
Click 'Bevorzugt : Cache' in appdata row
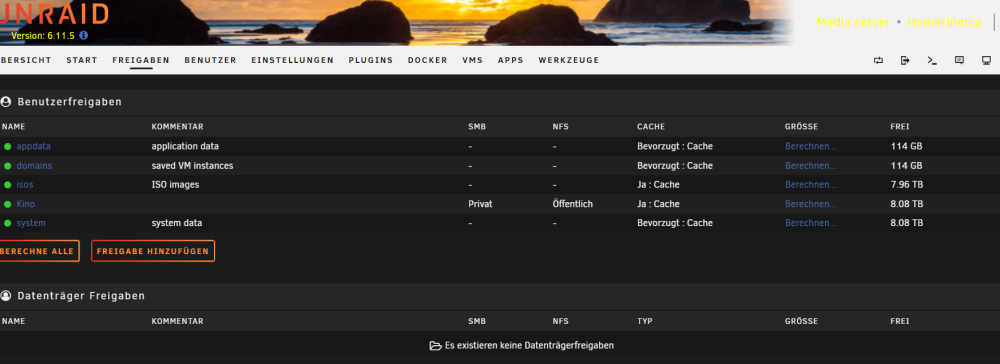pyautogui.click(x=675, y=147)
